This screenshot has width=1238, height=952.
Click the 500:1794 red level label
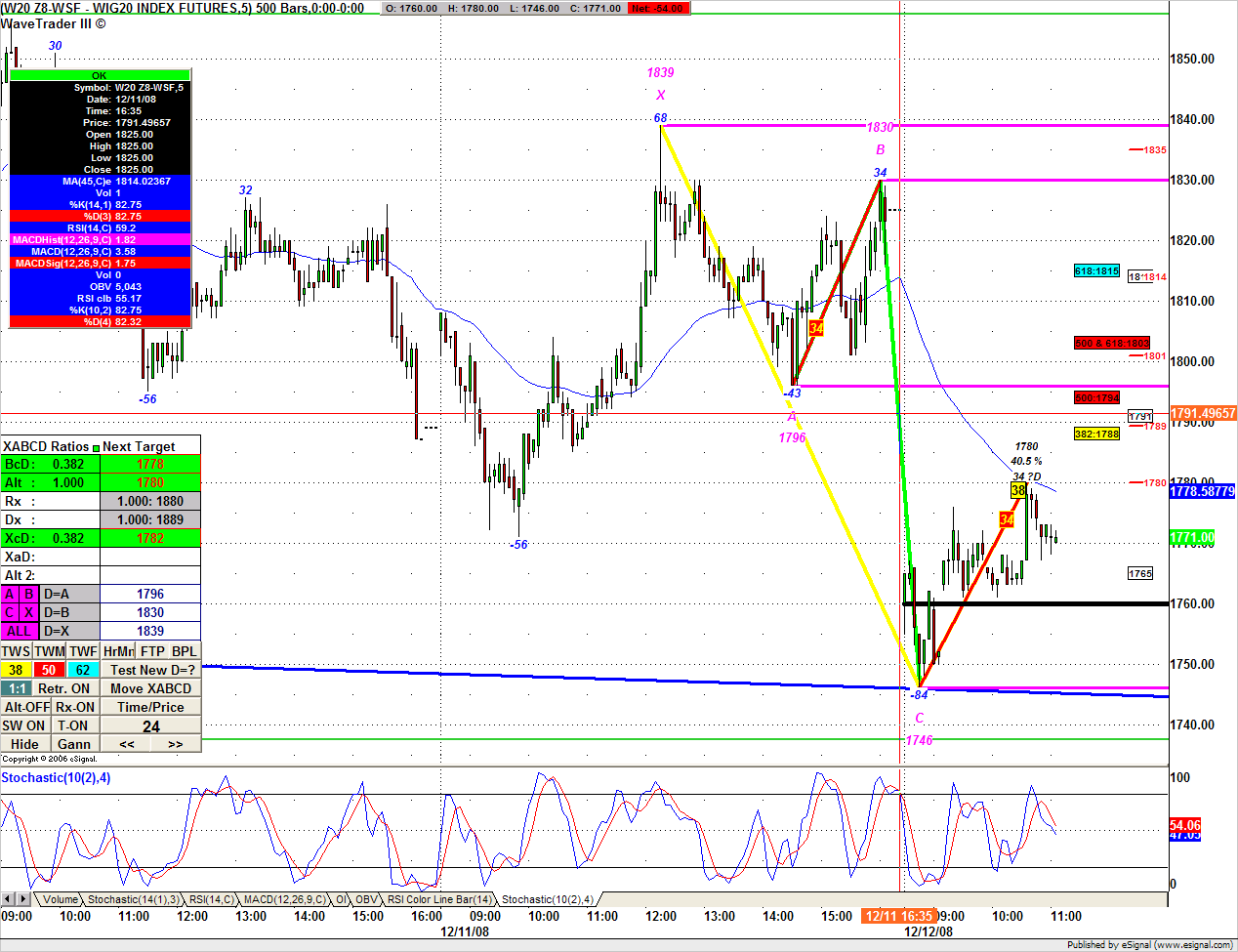1096,397
